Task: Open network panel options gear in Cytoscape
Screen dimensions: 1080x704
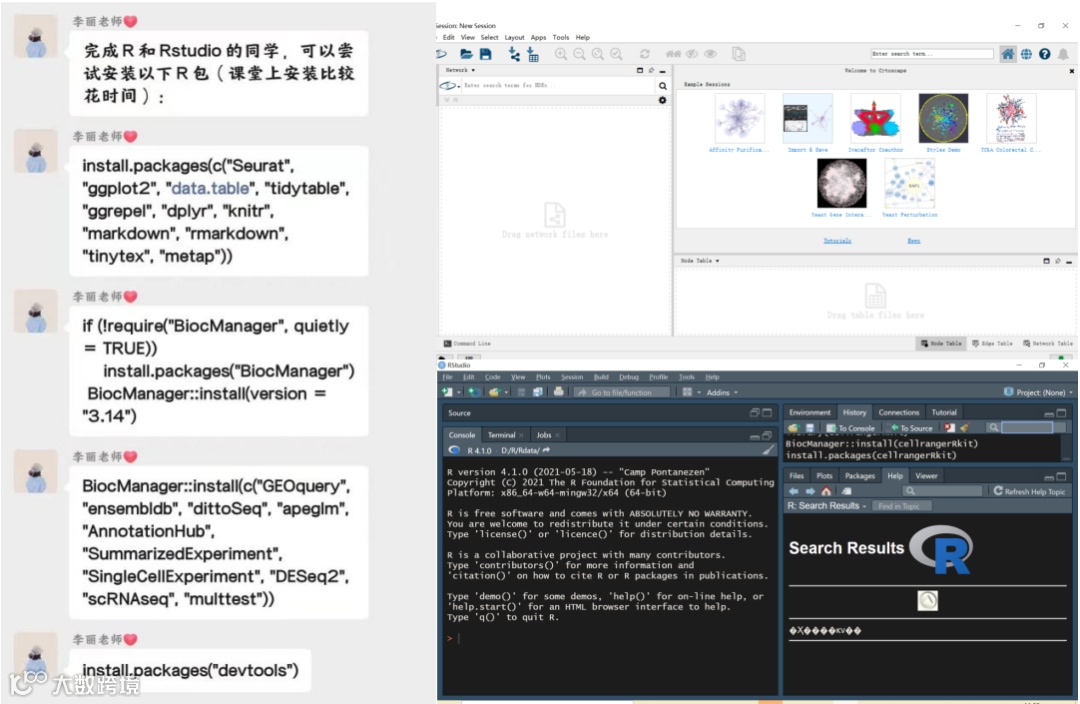Action: [663, 100]
